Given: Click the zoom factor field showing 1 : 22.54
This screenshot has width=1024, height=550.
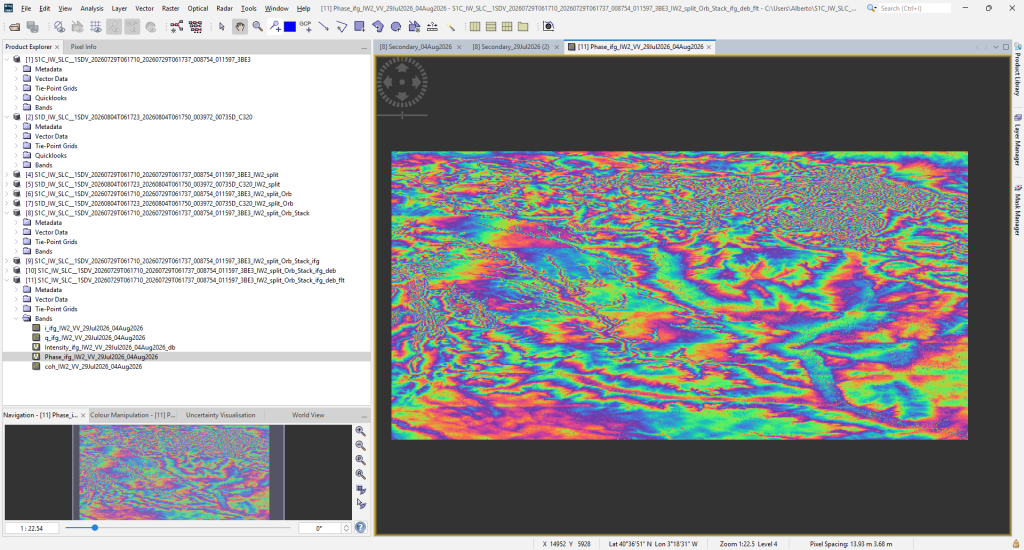Looking at the screenshot, I should click(x=31, y=528).
